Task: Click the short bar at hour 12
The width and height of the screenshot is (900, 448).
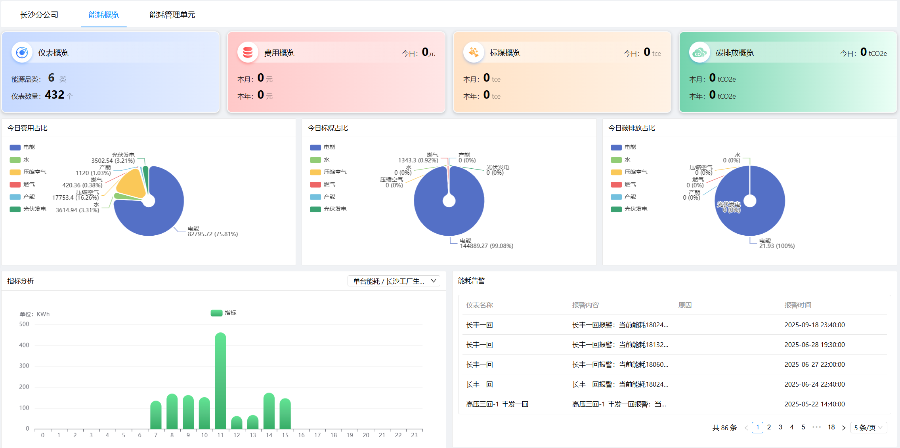Action: [x=236, y=423]
